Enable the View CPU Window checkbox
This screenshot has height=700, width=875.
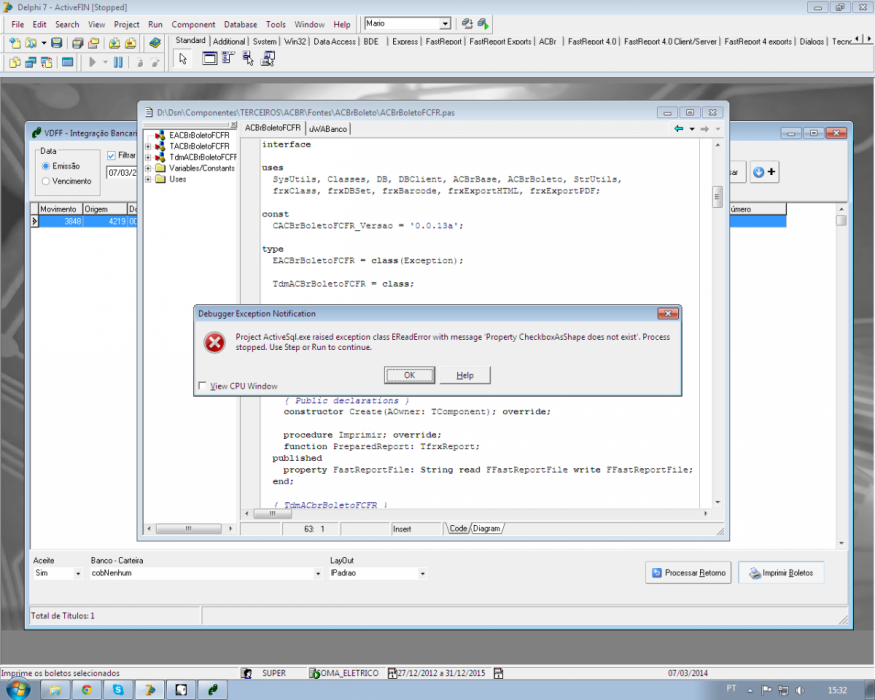point(203,386)
